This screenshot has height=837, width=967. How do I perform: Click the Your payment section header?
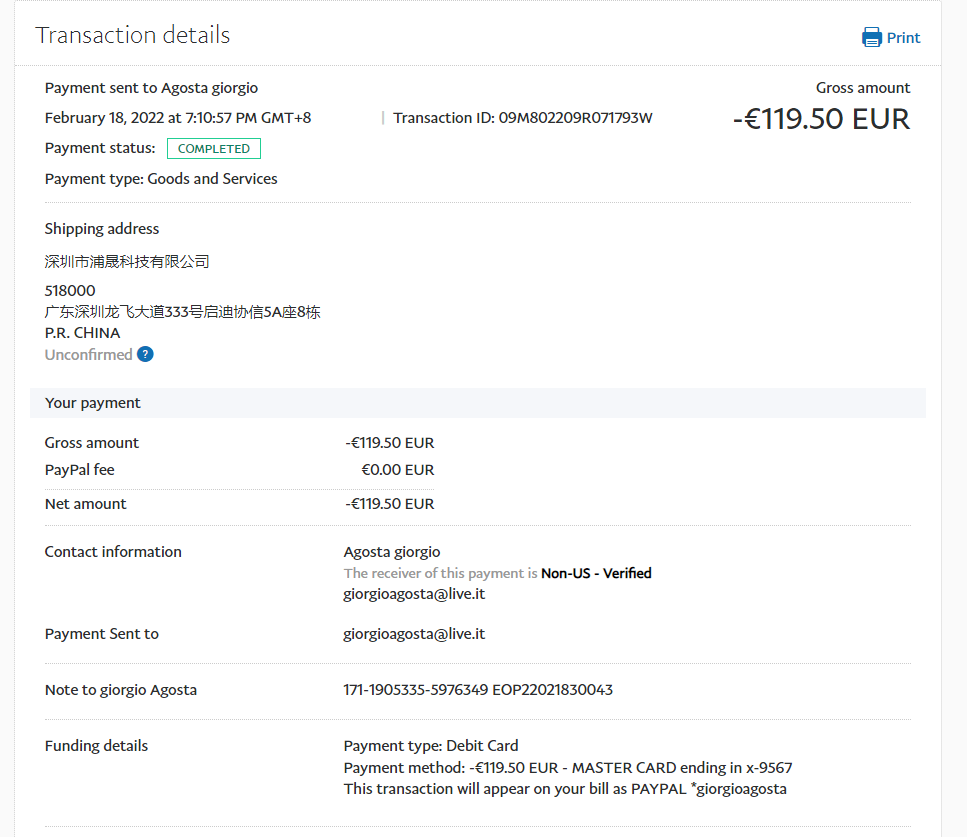click(93, 403)
